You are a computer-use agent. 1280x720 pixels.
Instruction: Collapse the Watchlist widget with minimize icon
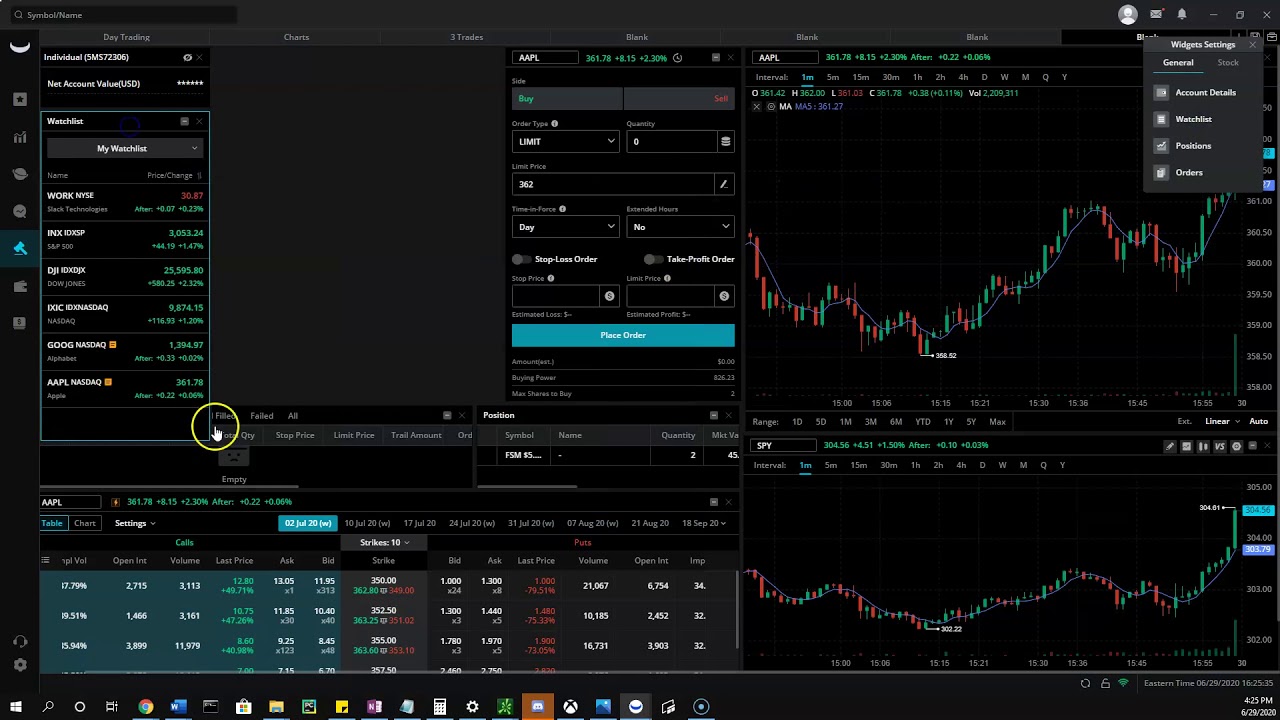coord(184,121)
